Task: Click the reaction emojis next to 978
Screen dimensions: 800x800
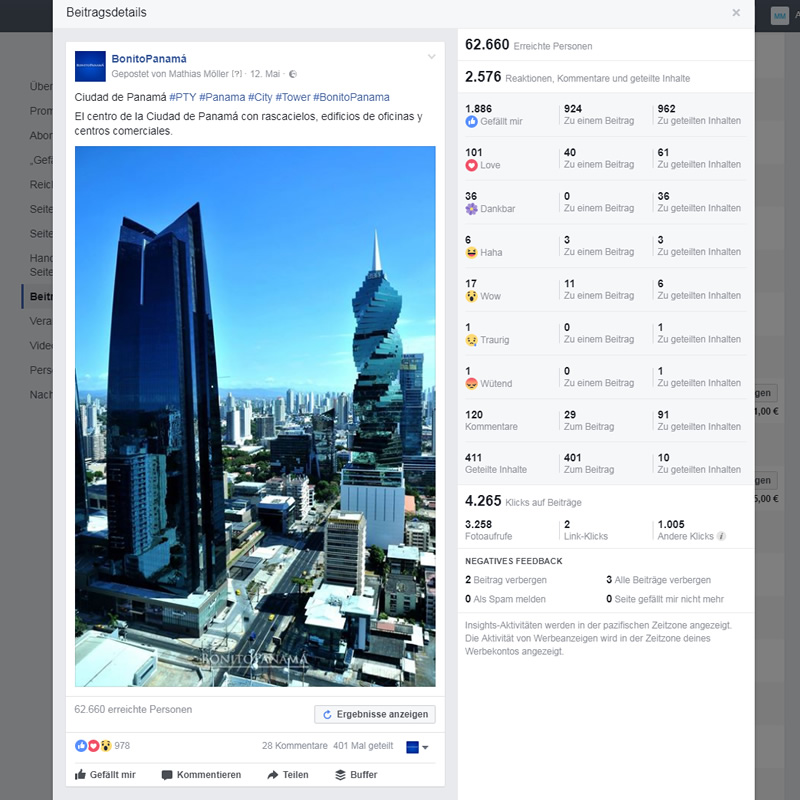Action: (93, 746)
